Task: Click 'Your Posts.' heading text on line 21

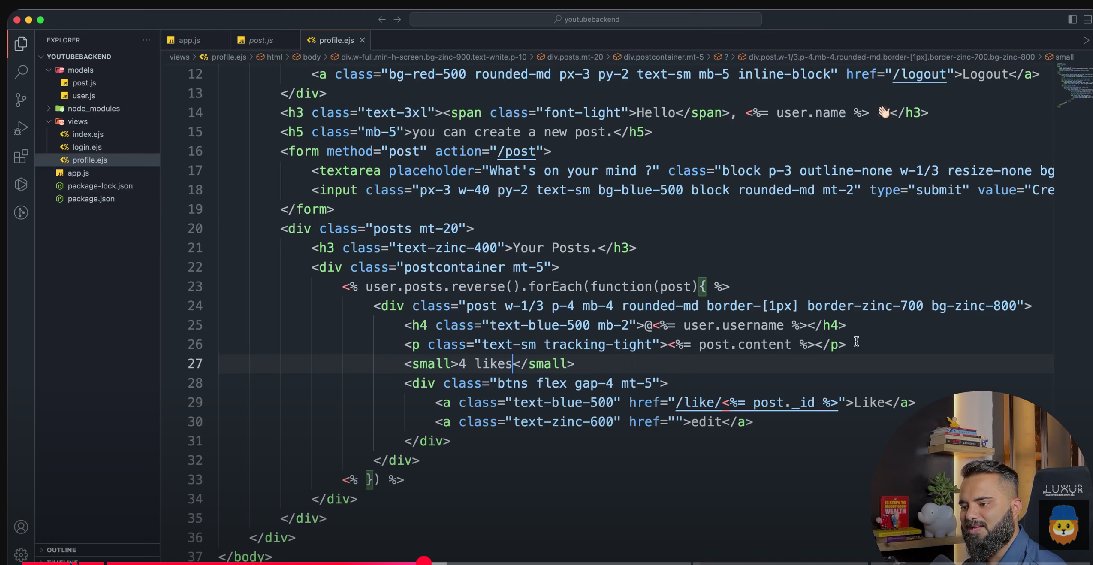Action: coord(556,247)
